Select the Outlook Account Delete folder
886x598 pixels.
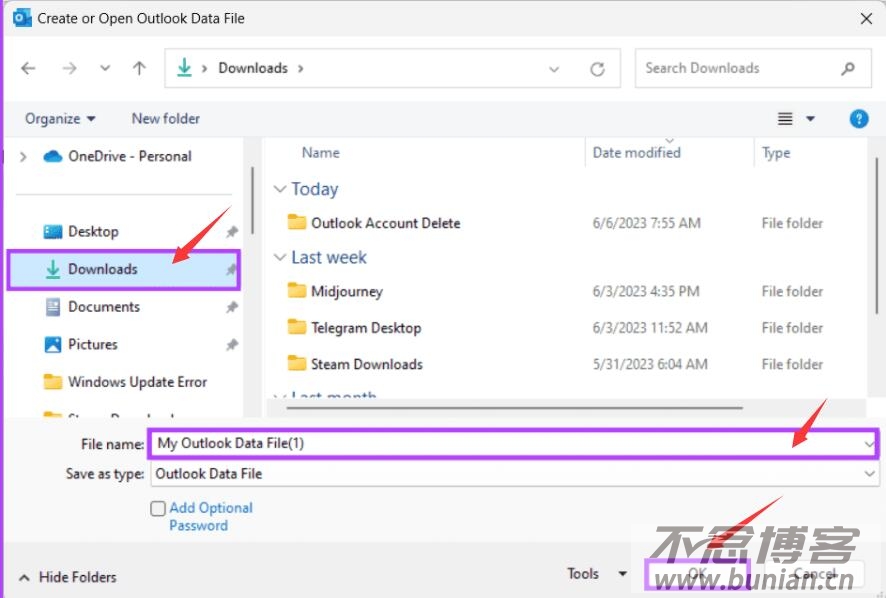pyautogui.click(x=385, y=223)
